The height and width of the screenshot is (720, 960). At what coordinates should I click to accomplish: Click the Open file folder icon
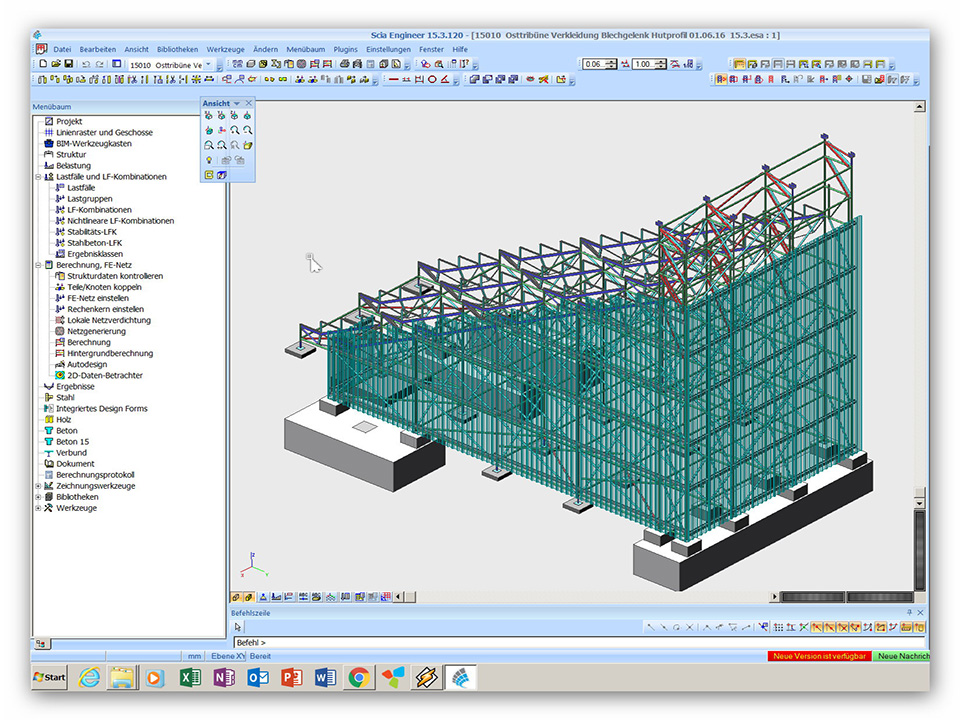[x=56, y=64]
